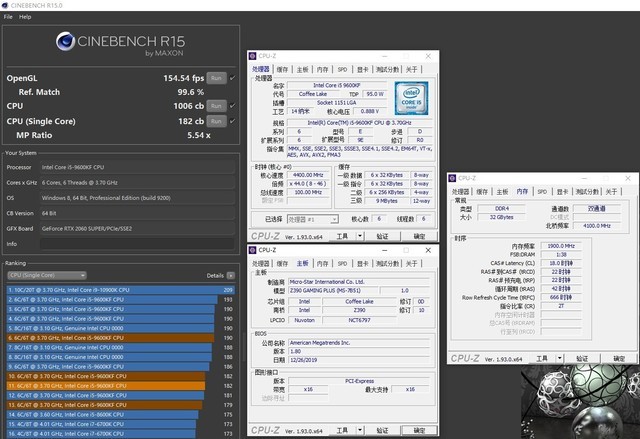Expand the 工具 arrow in the mainboard CPU-Z window

click(360, 430)
